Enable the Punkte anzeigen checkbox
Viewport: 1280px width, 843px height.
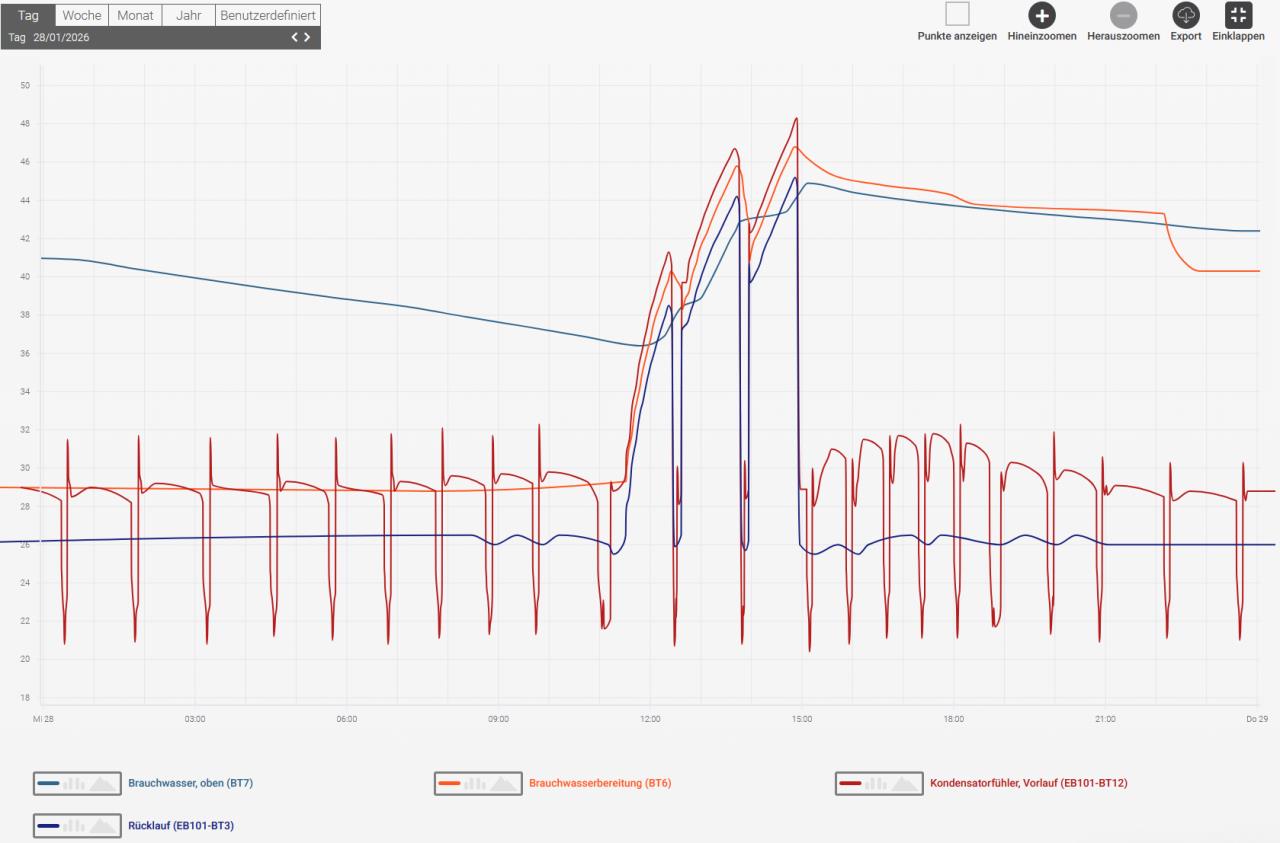tap(957, 14)
